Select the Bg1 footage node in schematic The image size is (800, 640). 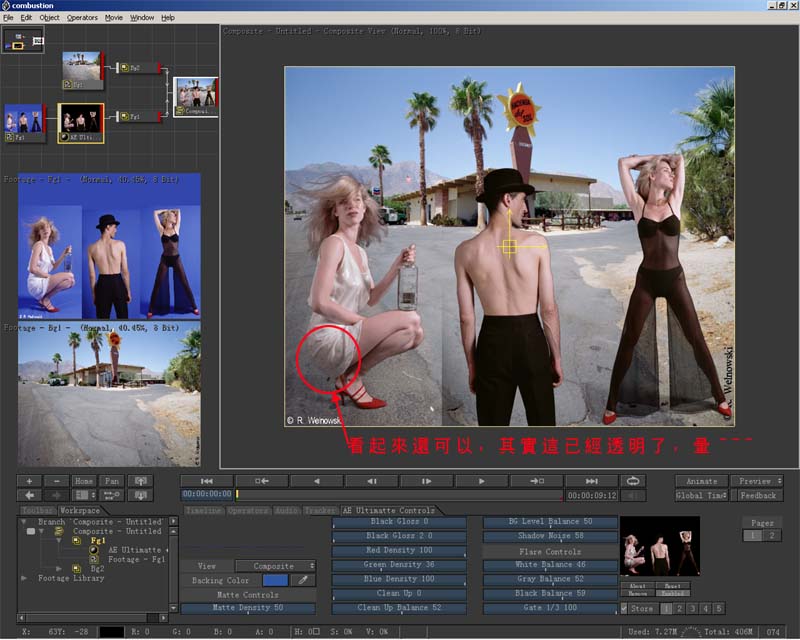click(83, 70)
